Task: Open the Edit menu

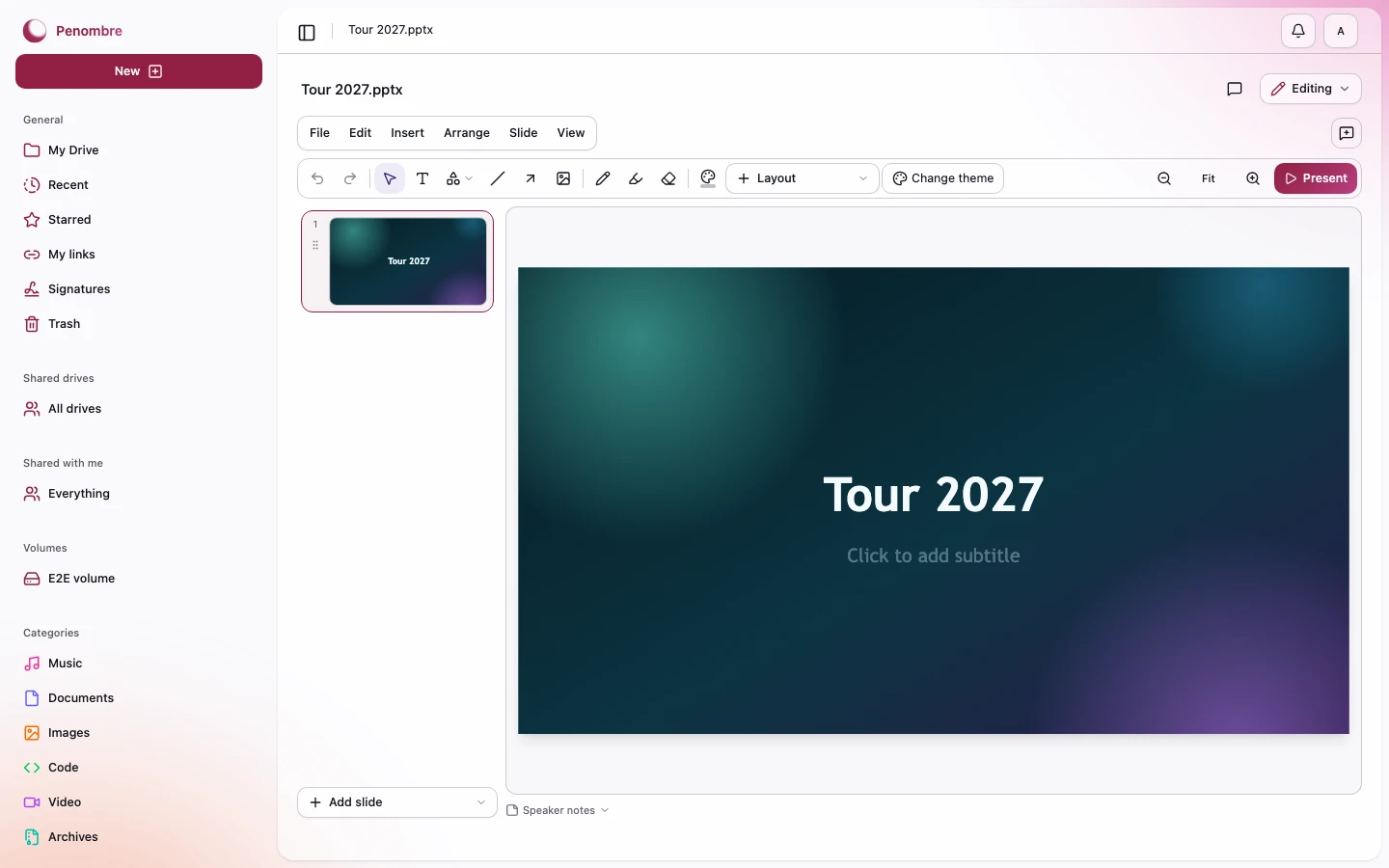Action: [x=360, y=133]
